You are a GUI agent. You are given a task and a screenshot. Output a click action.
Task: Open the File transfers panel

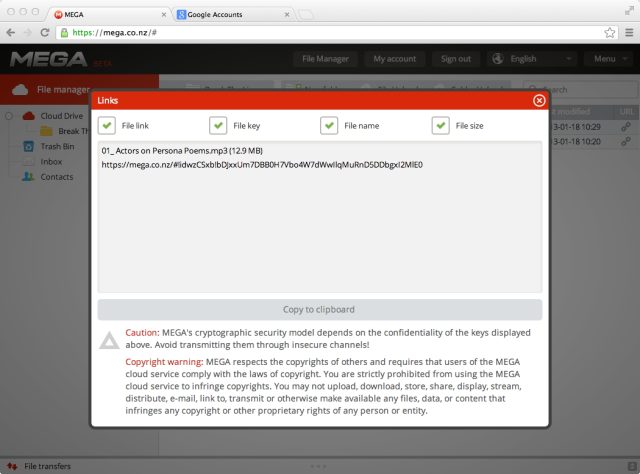(x=47, y=466)
